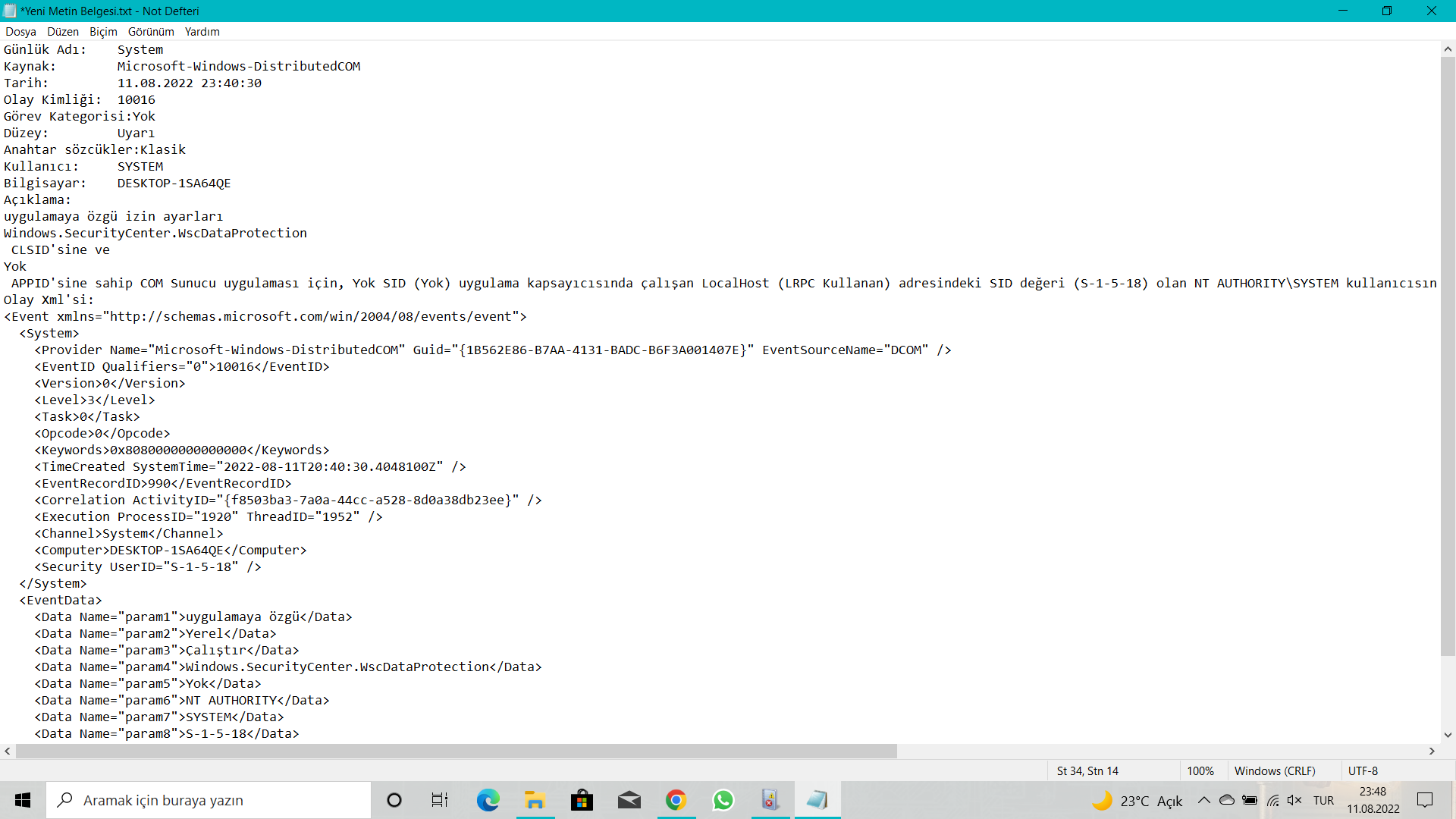Switch to Google Chrome in taskbar
1456x819 pixels.
pos(676,800)
